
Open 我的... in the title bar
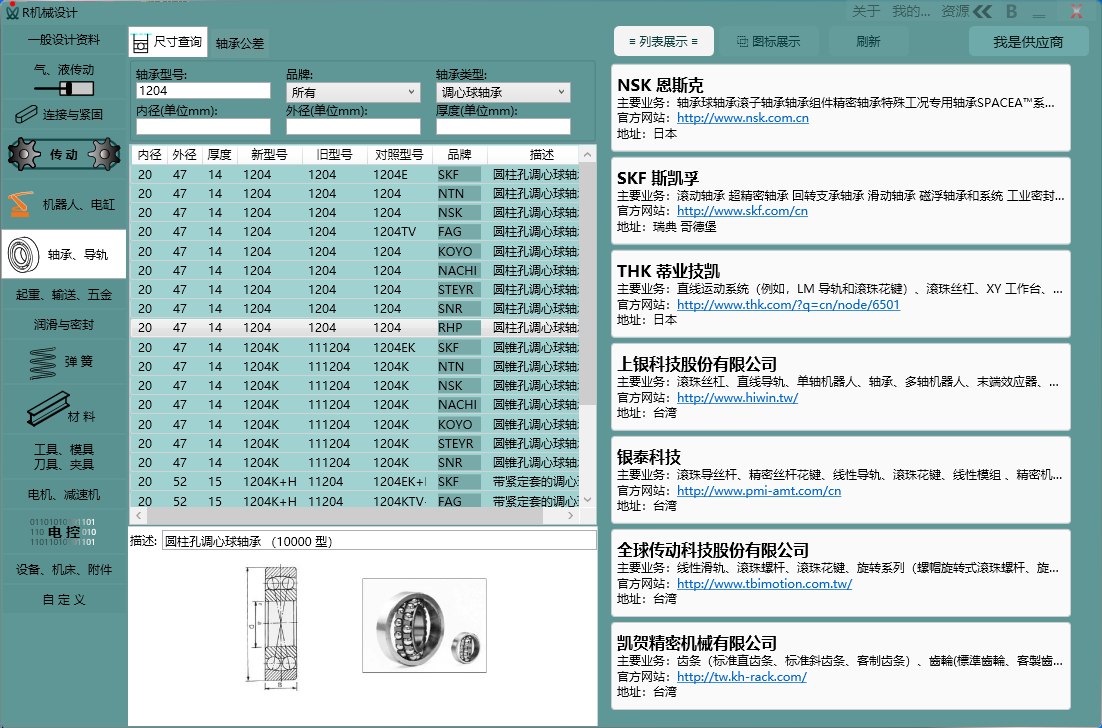coord(911,11)
